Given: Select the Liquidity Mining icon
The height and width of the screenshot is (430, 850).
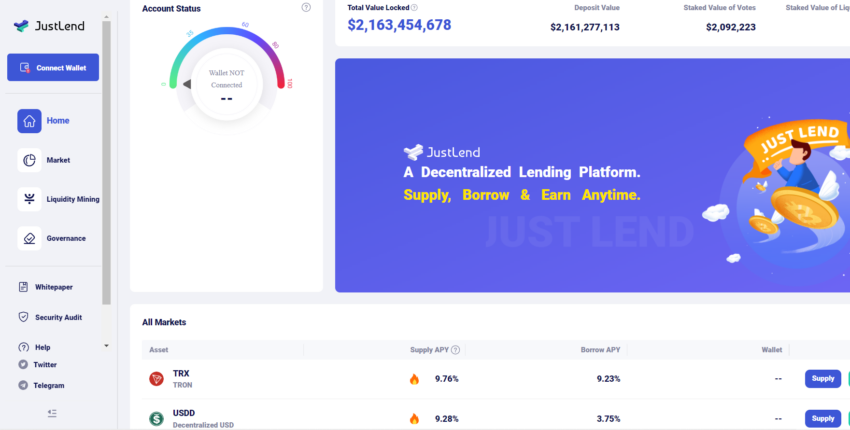Looking at the screenshot, I should [29, 199].
